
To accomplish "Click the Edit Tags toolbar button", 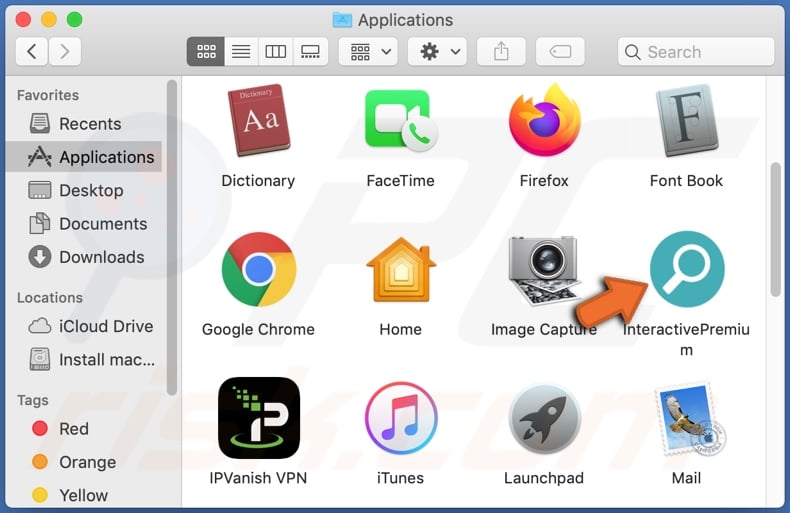I will click(560, 51).
